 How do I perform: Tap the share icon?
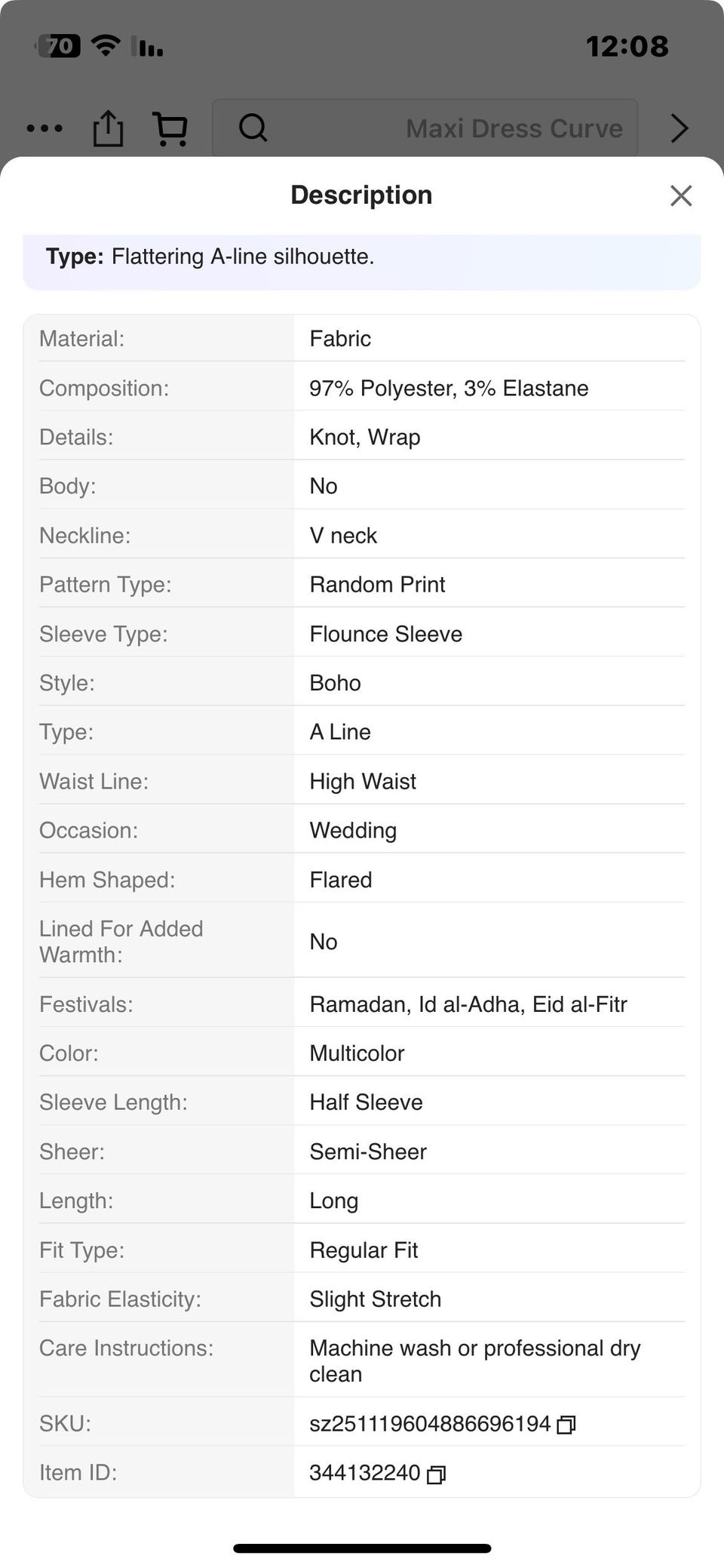pos(108,128)
